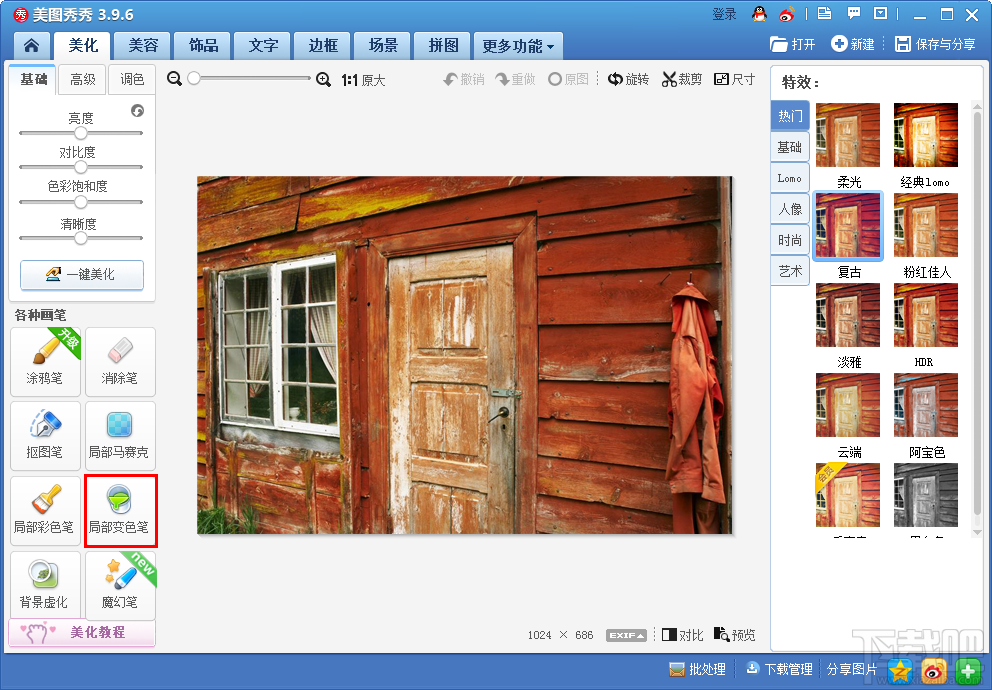
Task: Click the zoom out magnifier icon
Action: click(x=175, y=79)
